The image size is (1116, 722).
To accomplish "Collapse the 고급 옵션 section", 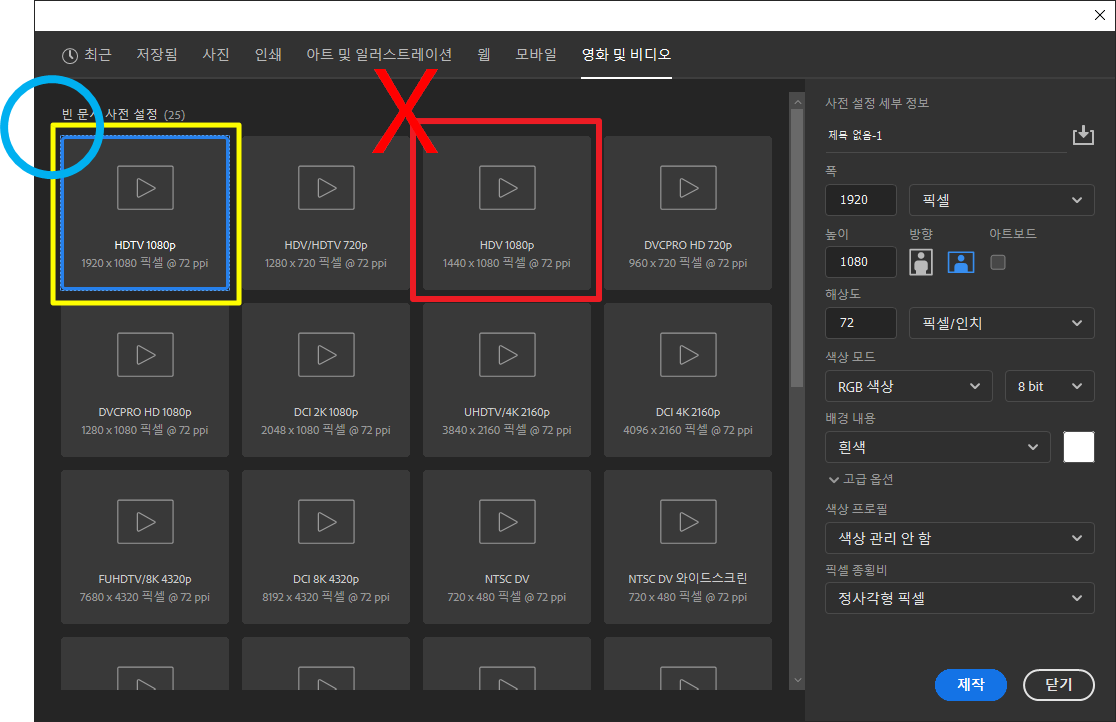I will (x=861, y=479).
